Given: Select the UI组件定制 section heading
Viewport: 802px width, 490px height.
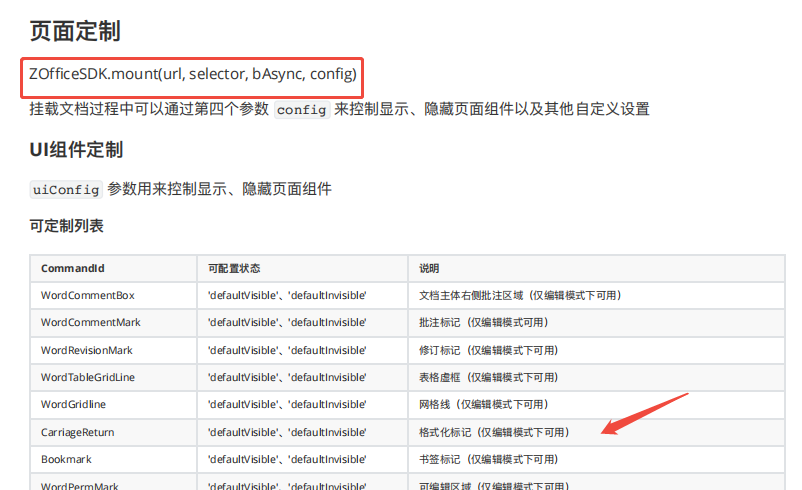Looking at the screenshot, I should 76,150.
